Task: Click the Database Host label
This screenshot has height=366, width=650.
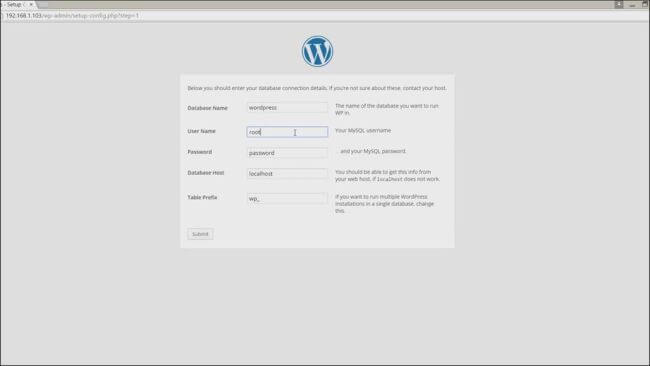Action: 206,172
